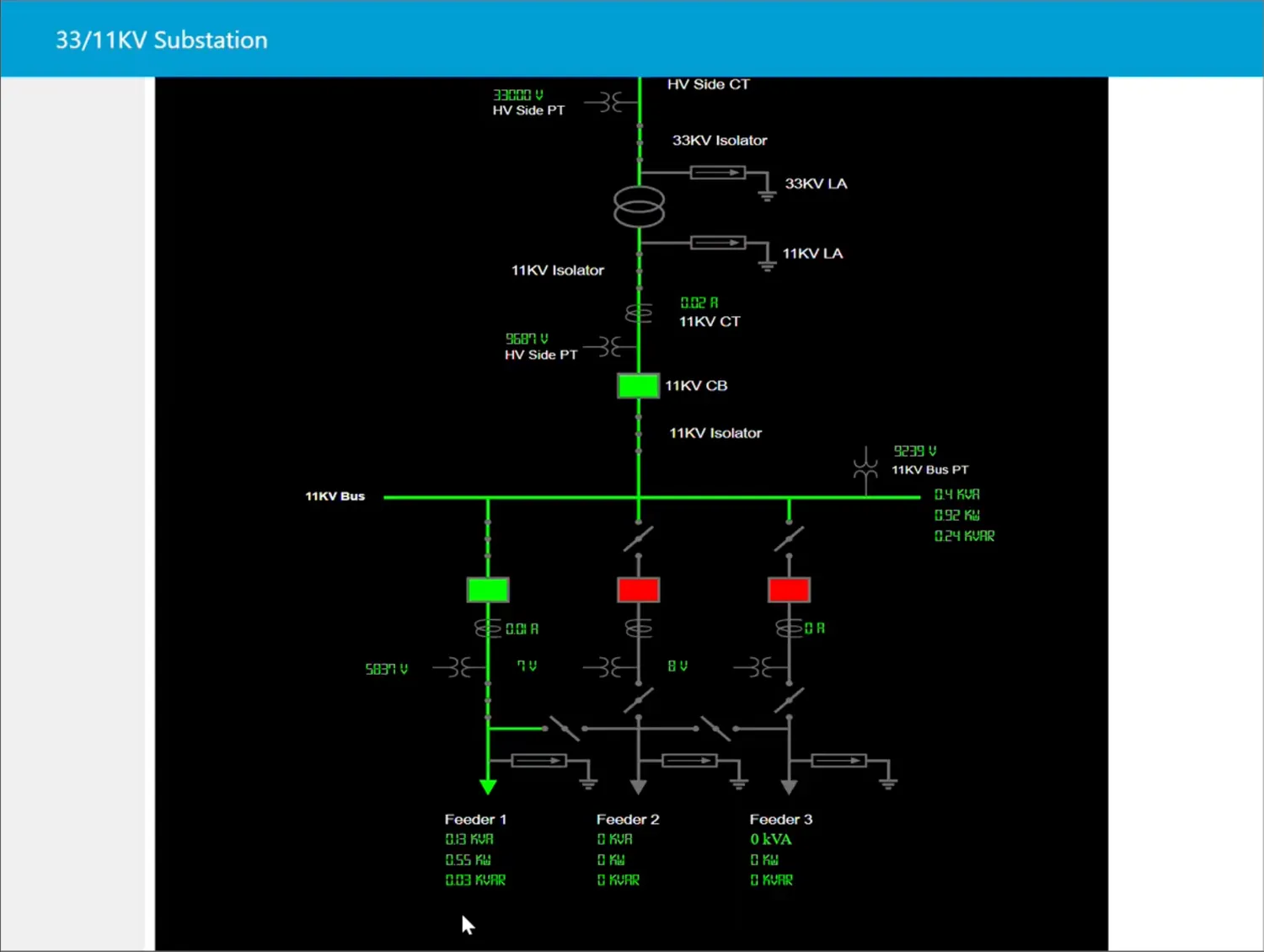Image resolution: width=1264 pixels, height=952 pixels.
Task: Click the Feeder 3 PT symbol
Action: [x=762, y=668]
